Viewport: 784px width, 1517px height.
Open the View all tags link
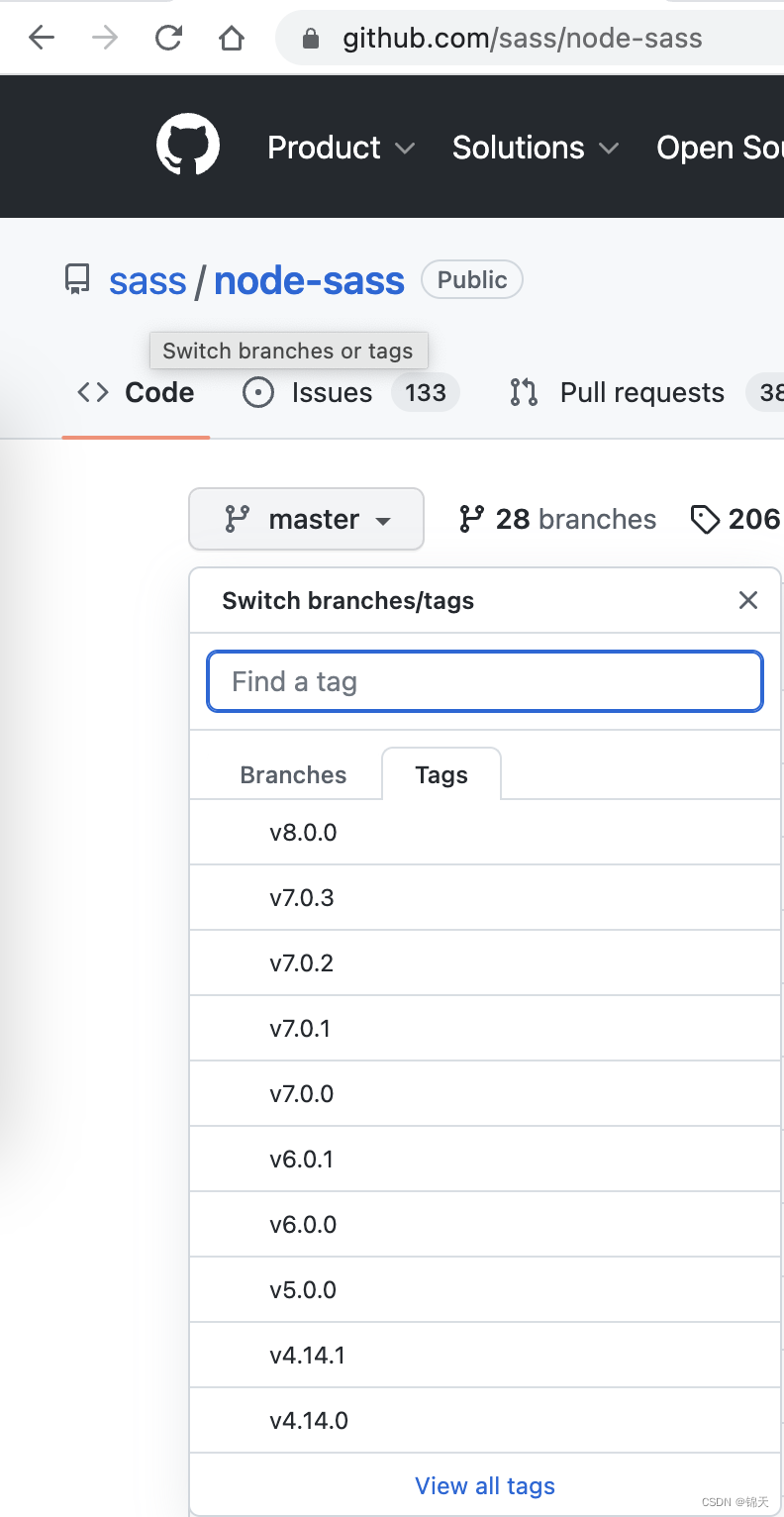pyautogui.click(x=484, y=1485)
